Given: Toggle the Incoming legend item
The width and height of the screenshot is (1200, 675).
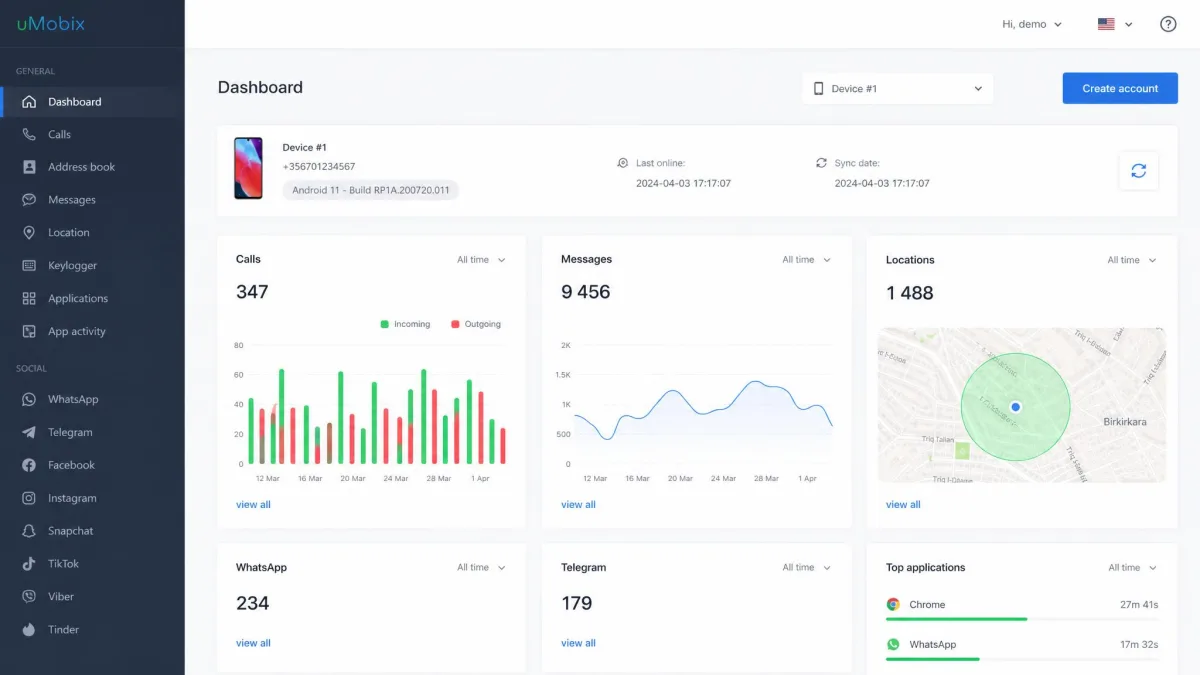Looking at the screenshot, I should [405, 324].
